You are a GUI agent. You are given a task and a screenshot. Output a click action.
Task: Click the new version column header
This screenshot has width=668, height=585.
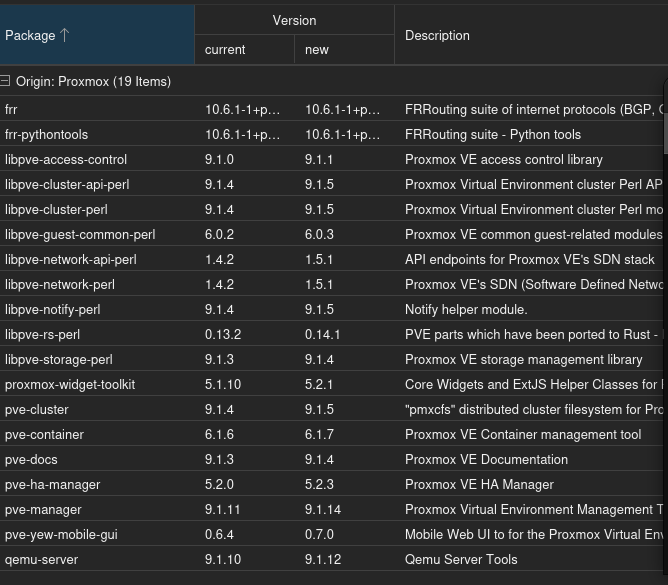[x=344, y=49]
